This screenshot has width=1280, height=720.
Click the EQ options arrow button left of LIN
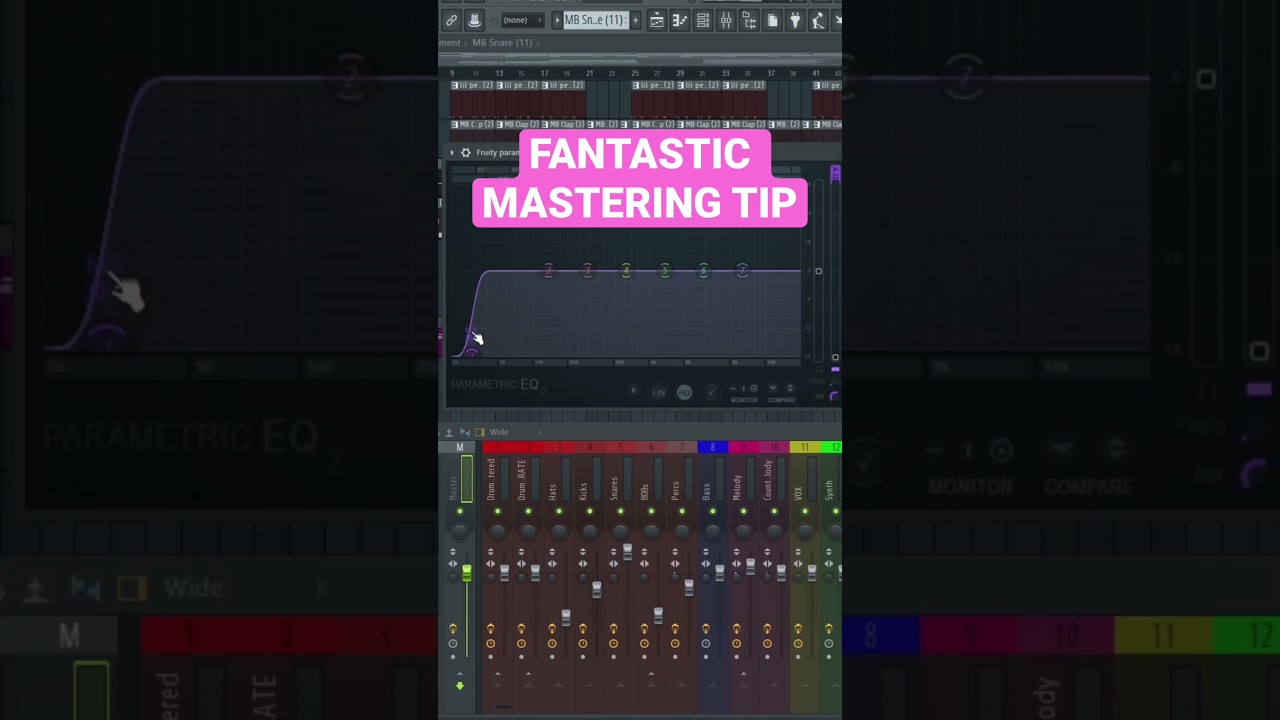(634, 391)
